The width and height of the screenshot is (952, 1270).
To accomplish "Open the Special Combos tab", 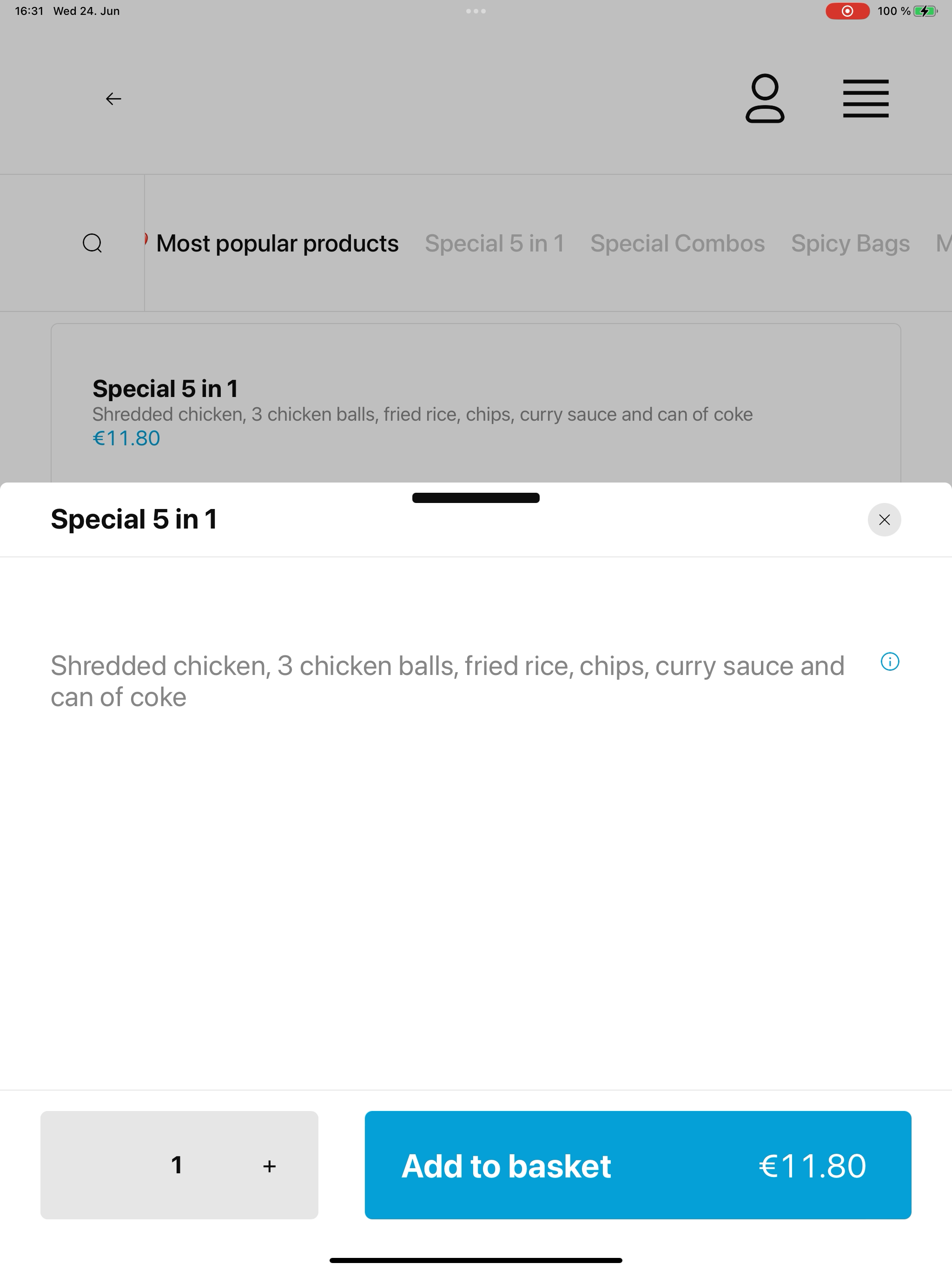I will [x=678, y=244].
